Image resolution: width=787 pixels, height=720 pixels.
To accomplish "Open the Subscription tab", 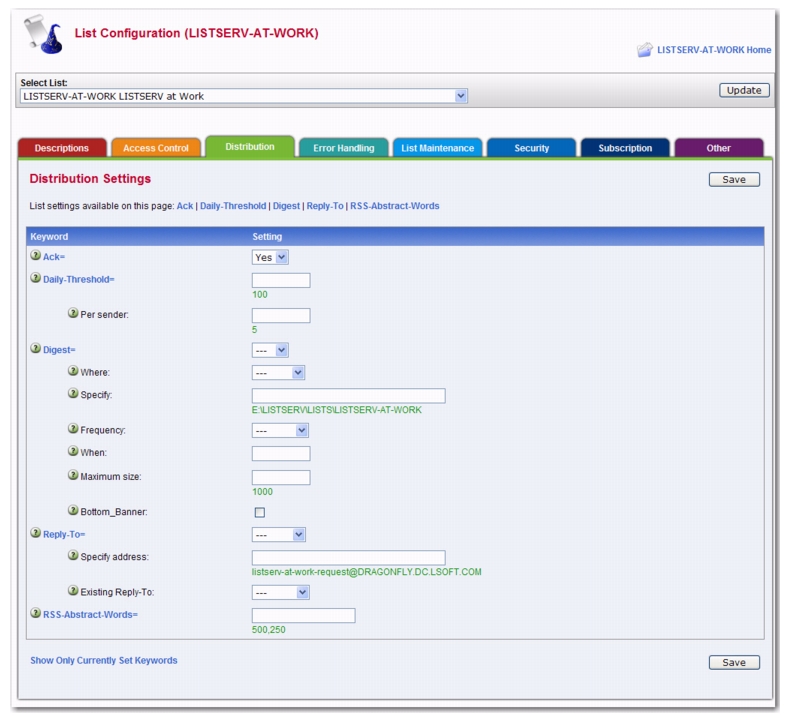I will 625,148.
